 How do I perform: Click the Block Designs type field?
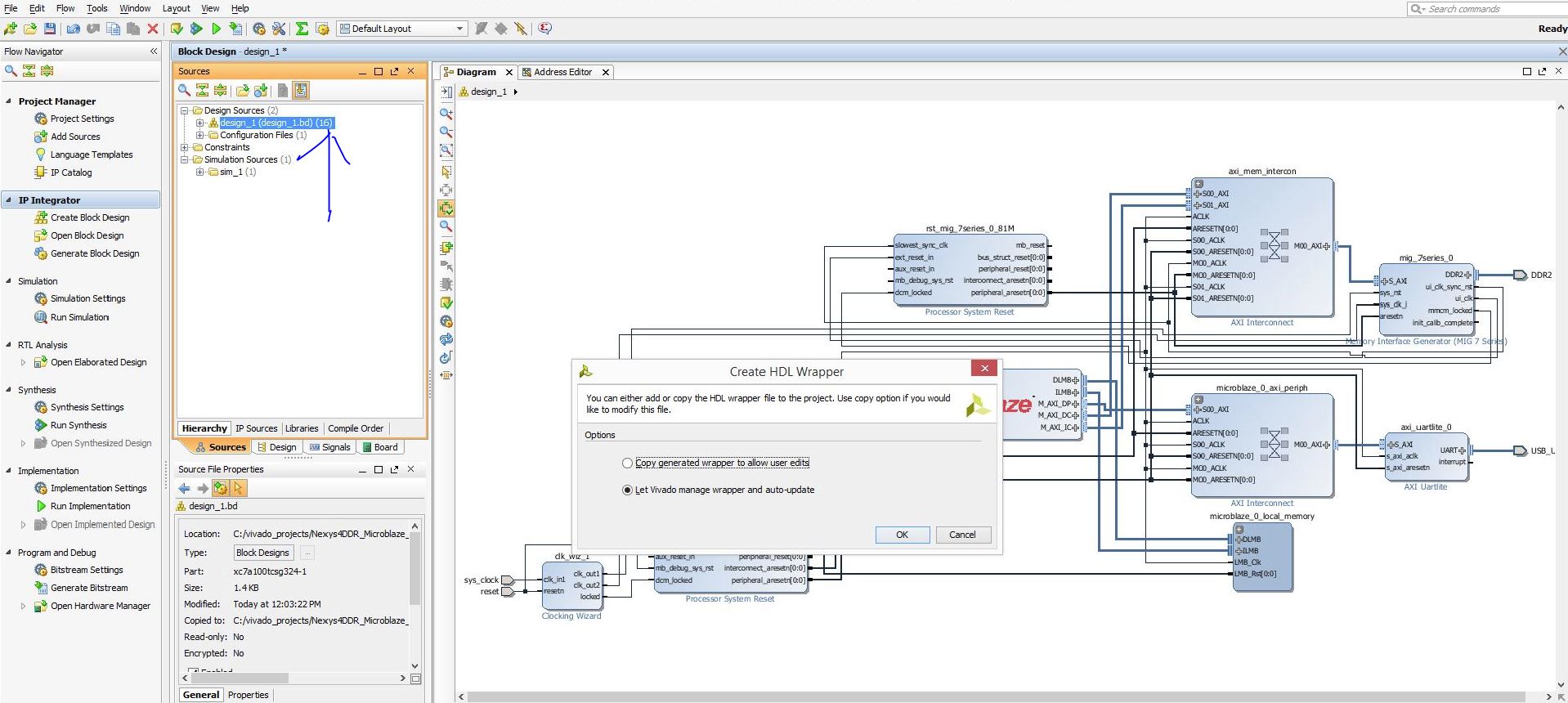(x=262, y=553)
